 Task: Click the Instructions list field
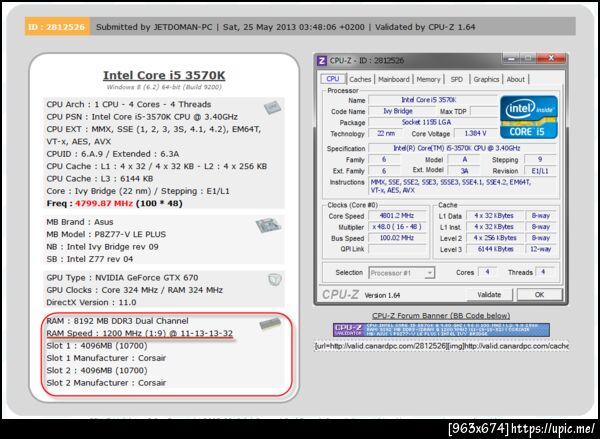pyautogui.click(x=462, y=186)
